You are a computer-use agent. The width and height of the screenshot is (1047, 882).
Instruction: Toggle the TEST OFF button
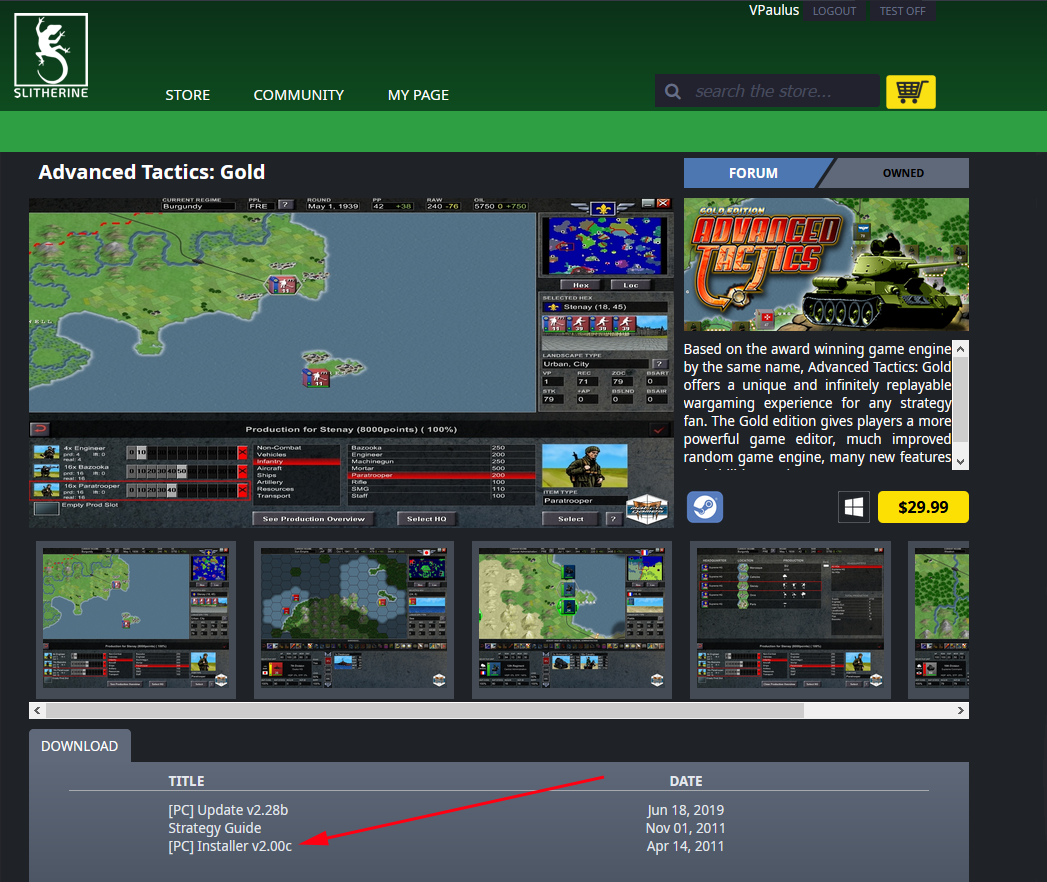tap(902, 11)
